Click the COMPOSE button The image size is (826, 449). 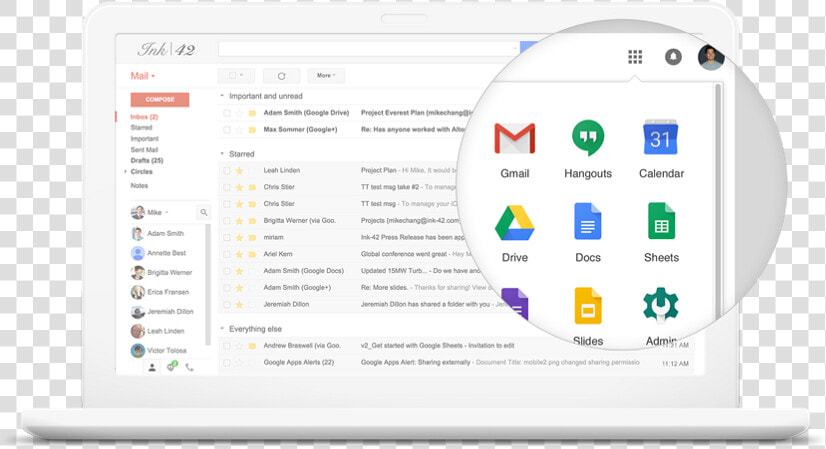pos(160,100)
